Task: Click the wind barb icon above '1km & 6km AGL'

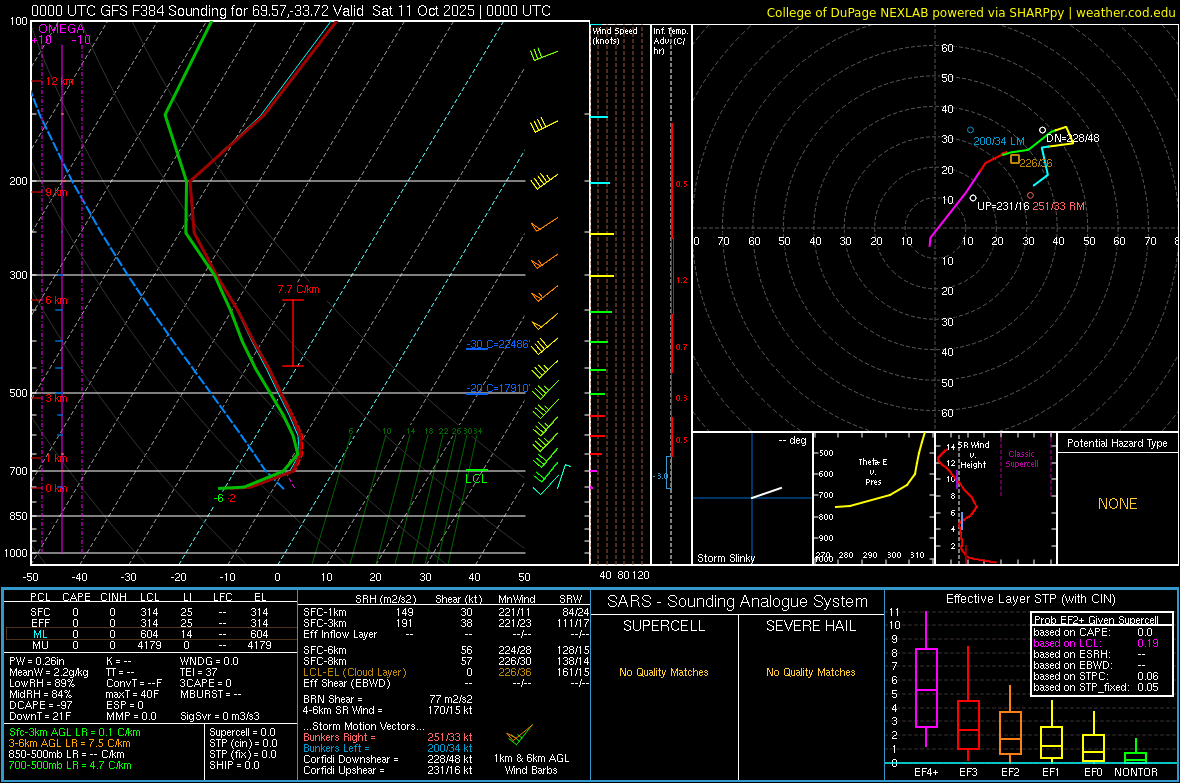Action: (519, 734)
